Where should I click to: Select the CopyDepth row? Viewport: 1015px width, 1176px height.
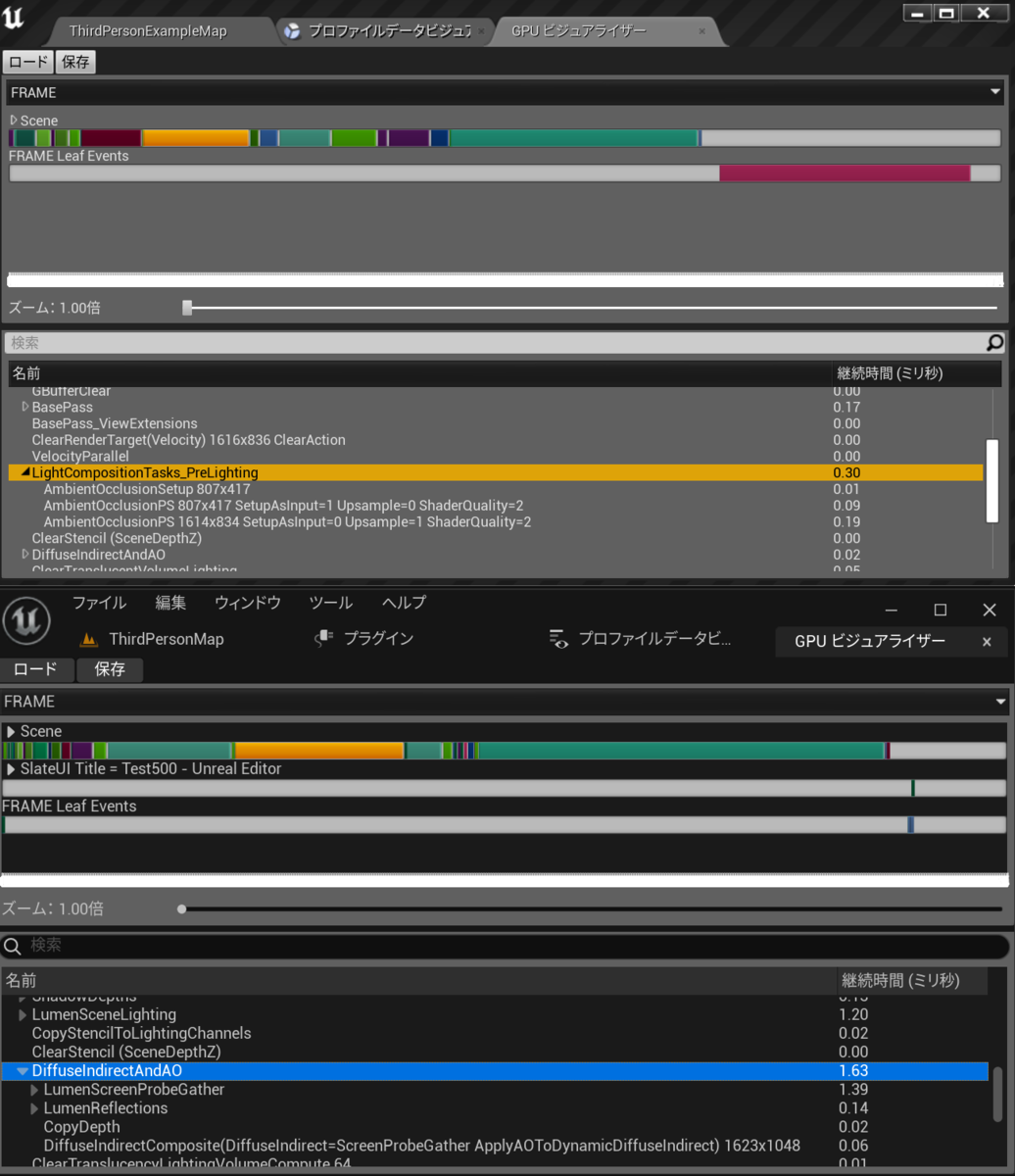(x=495, y=1127)
